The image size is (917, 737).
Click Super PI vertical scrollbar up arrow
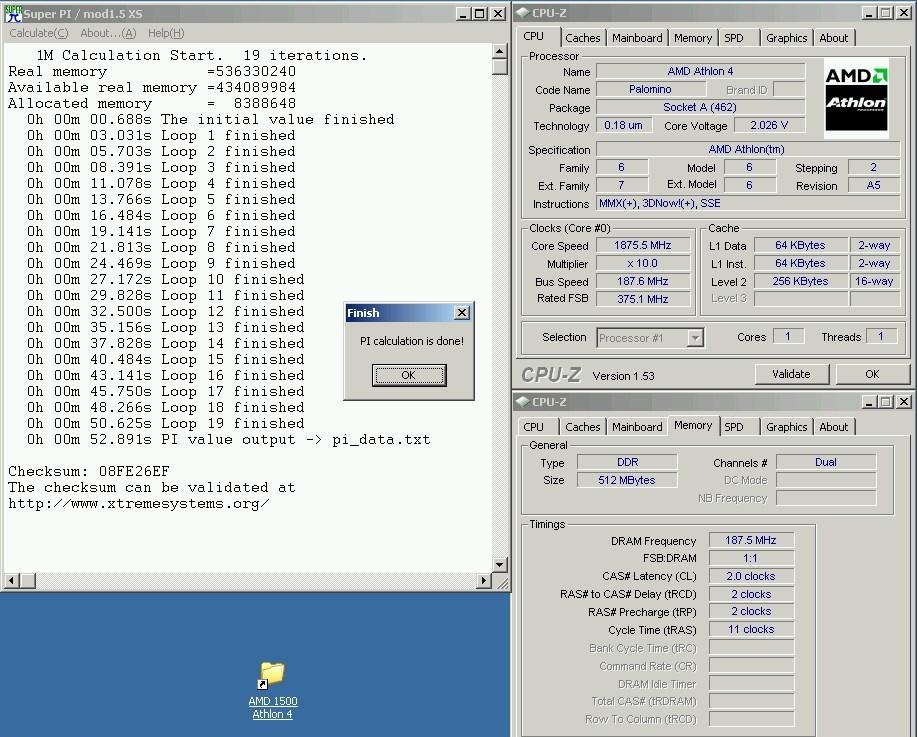pyautogui.click(x=499, y=51)
